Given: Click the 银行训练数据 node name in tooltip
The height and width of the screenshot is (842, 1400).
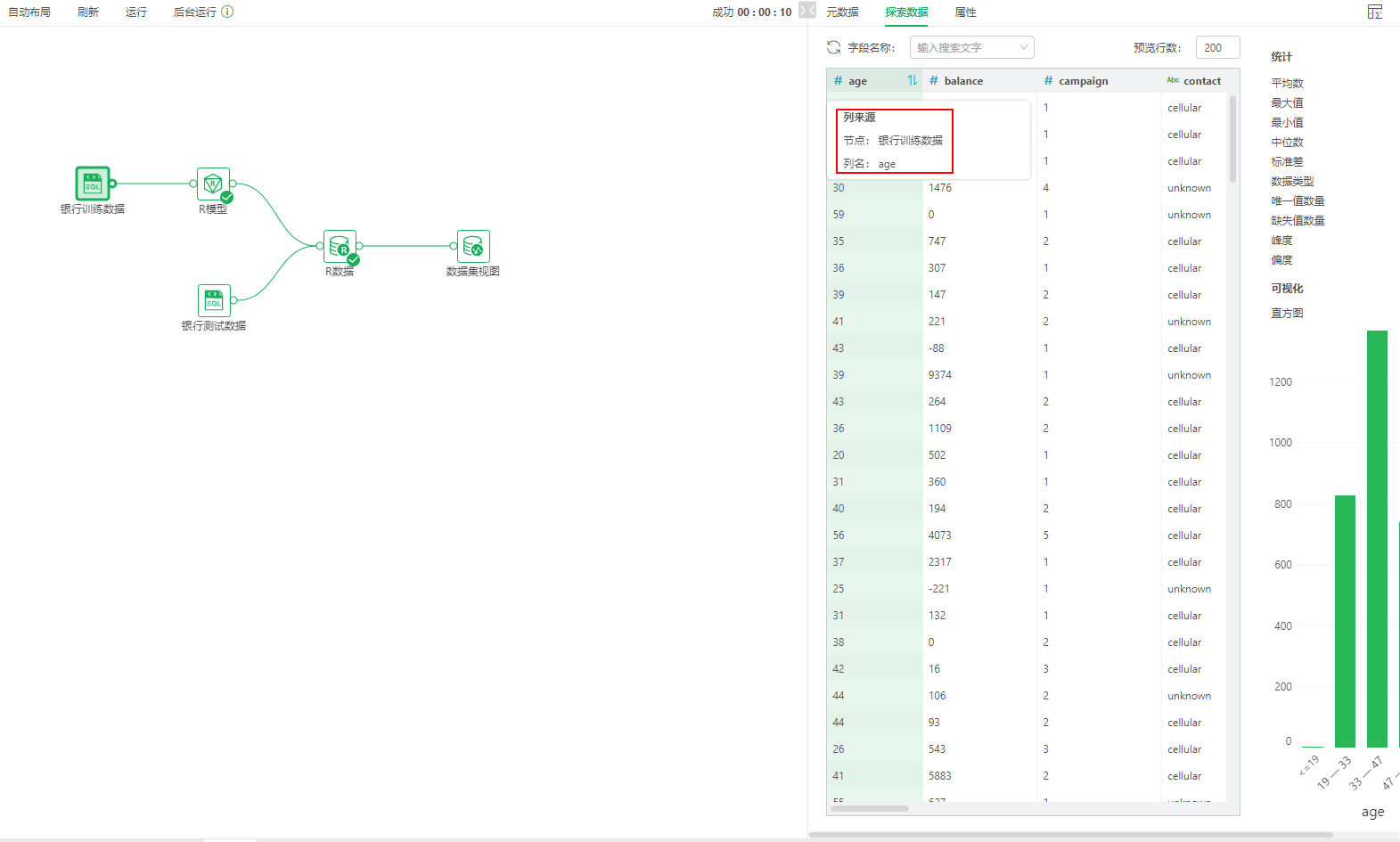Looking at the screenshot, I should coord(910,140).
